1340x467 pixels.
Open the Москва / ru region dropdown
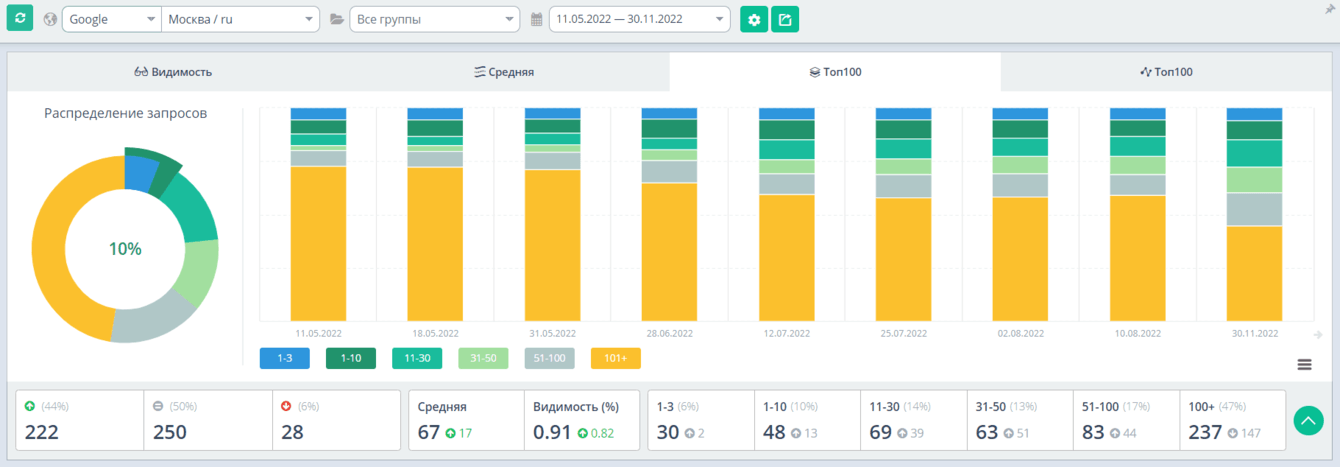240,20
